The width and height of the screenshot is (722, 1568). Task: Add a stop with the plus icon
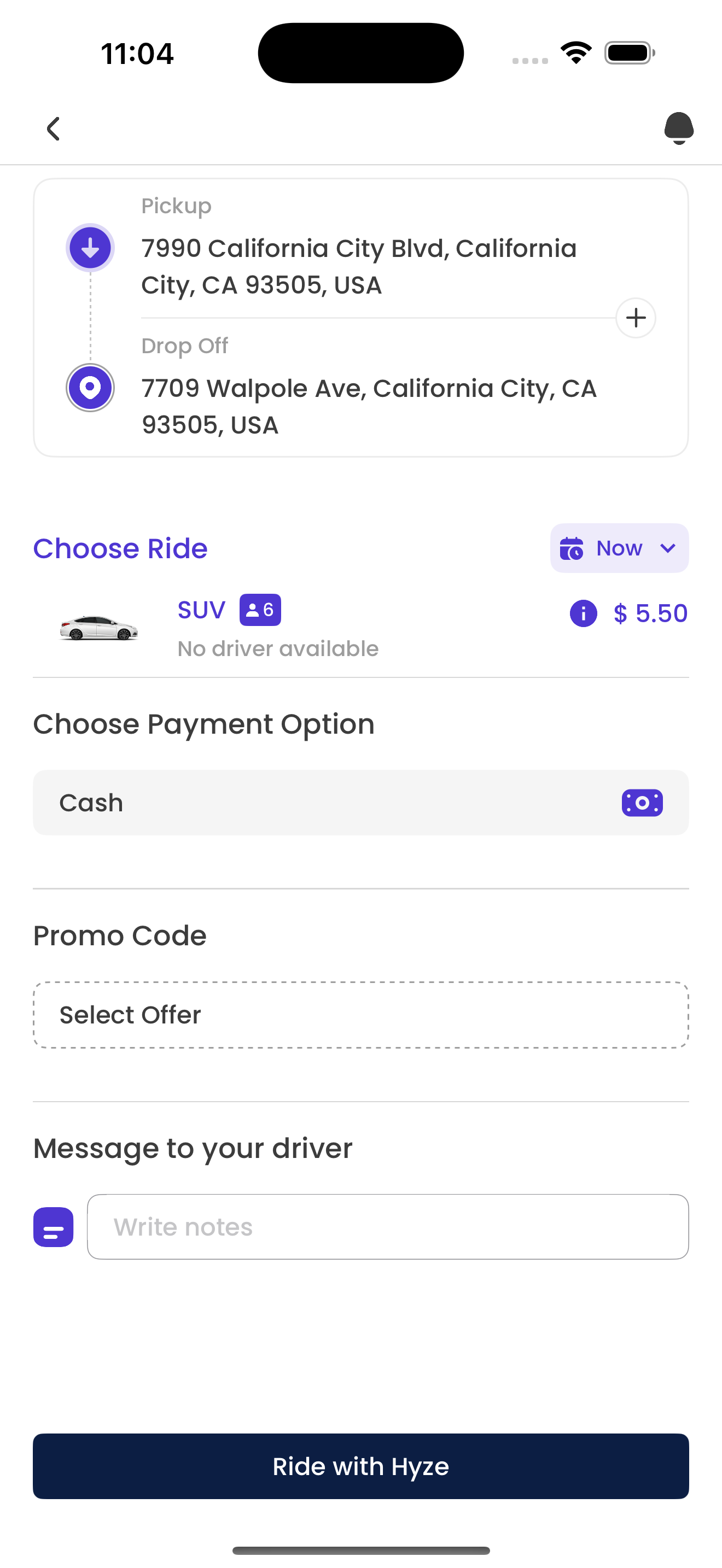point(636,318)
